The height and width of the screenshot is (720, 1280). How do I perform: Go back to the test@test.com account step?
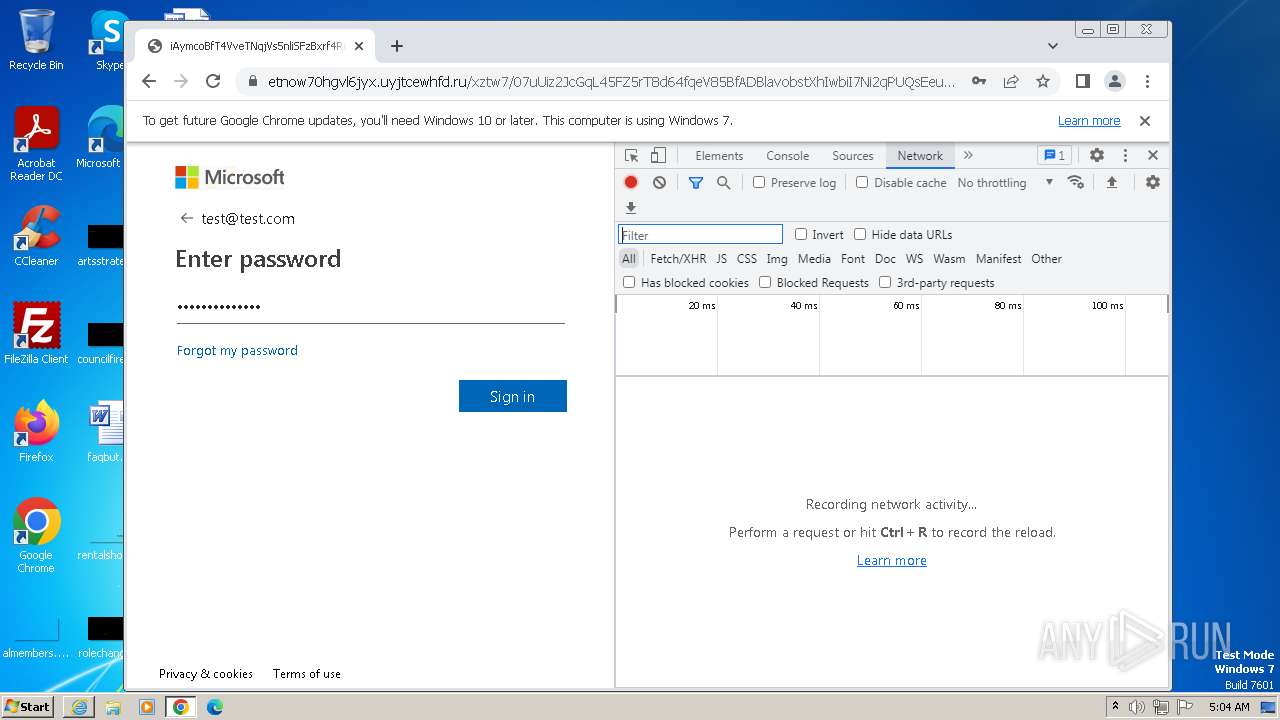tap(186, 218)
